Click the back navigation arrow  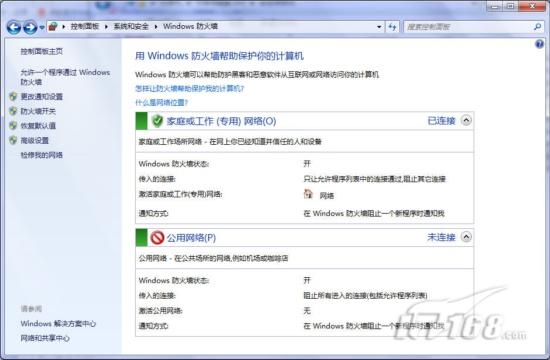pyautogui.click(x=14, y=27)
